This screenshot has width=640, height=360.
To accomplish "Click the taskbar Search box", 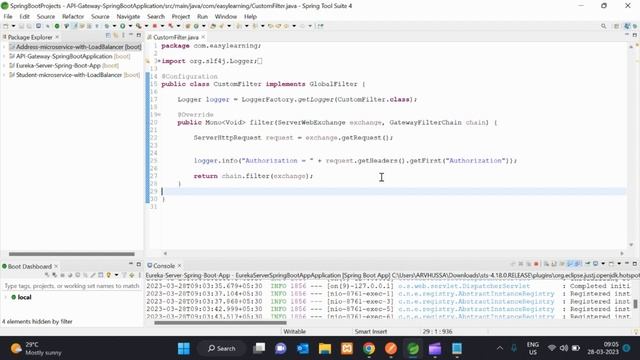I will tap(222, 349).
